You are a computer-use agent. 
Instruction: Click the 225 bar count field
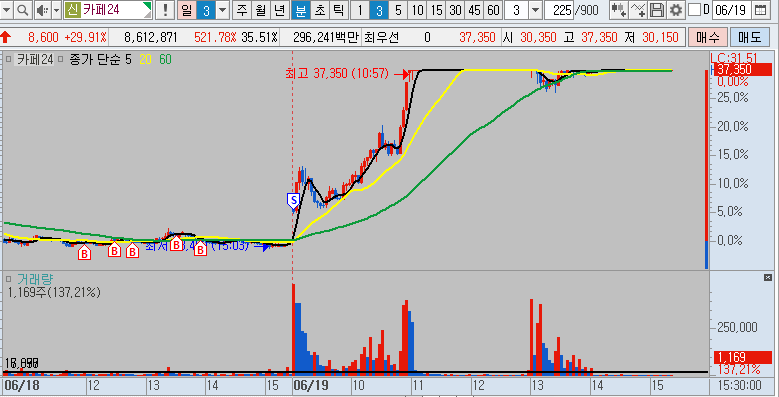[559, 10]
